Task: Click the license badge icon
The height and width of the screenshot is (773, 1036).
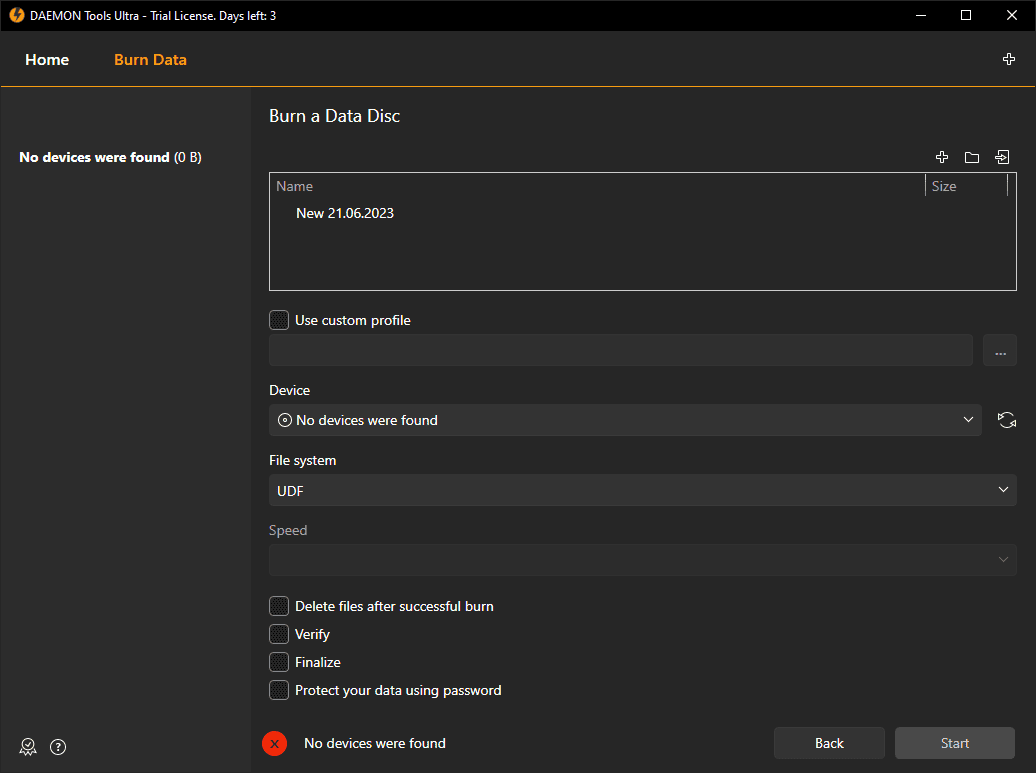Action: (28, 747)
